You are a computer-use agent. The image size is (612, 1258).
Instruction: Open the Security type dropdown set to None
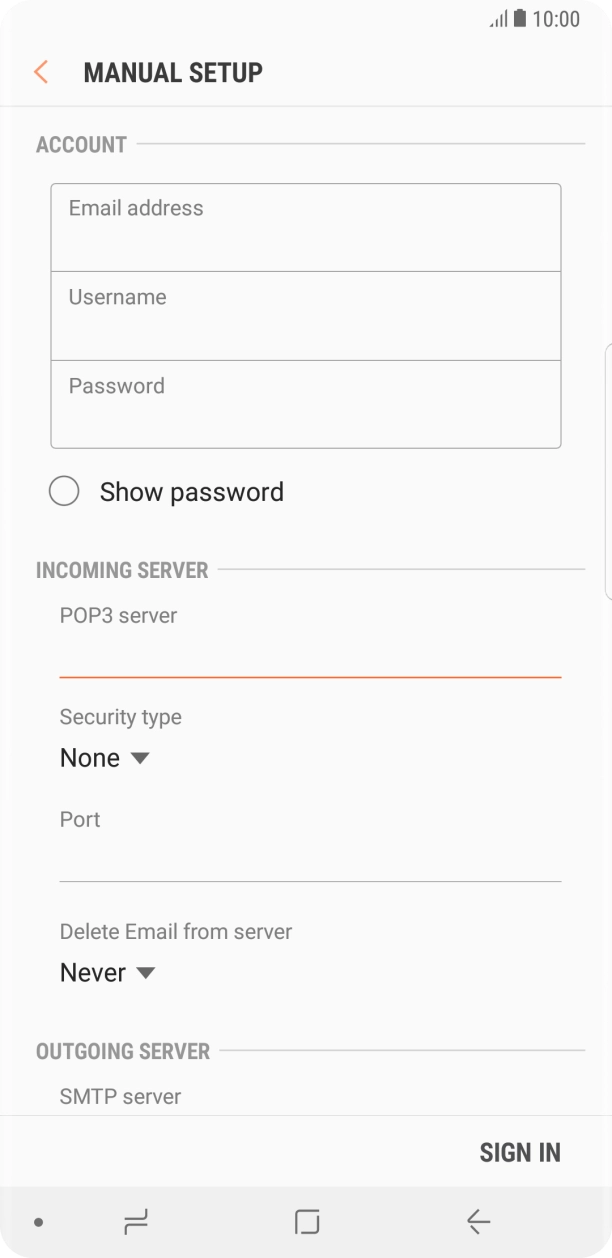coord(103,758)
